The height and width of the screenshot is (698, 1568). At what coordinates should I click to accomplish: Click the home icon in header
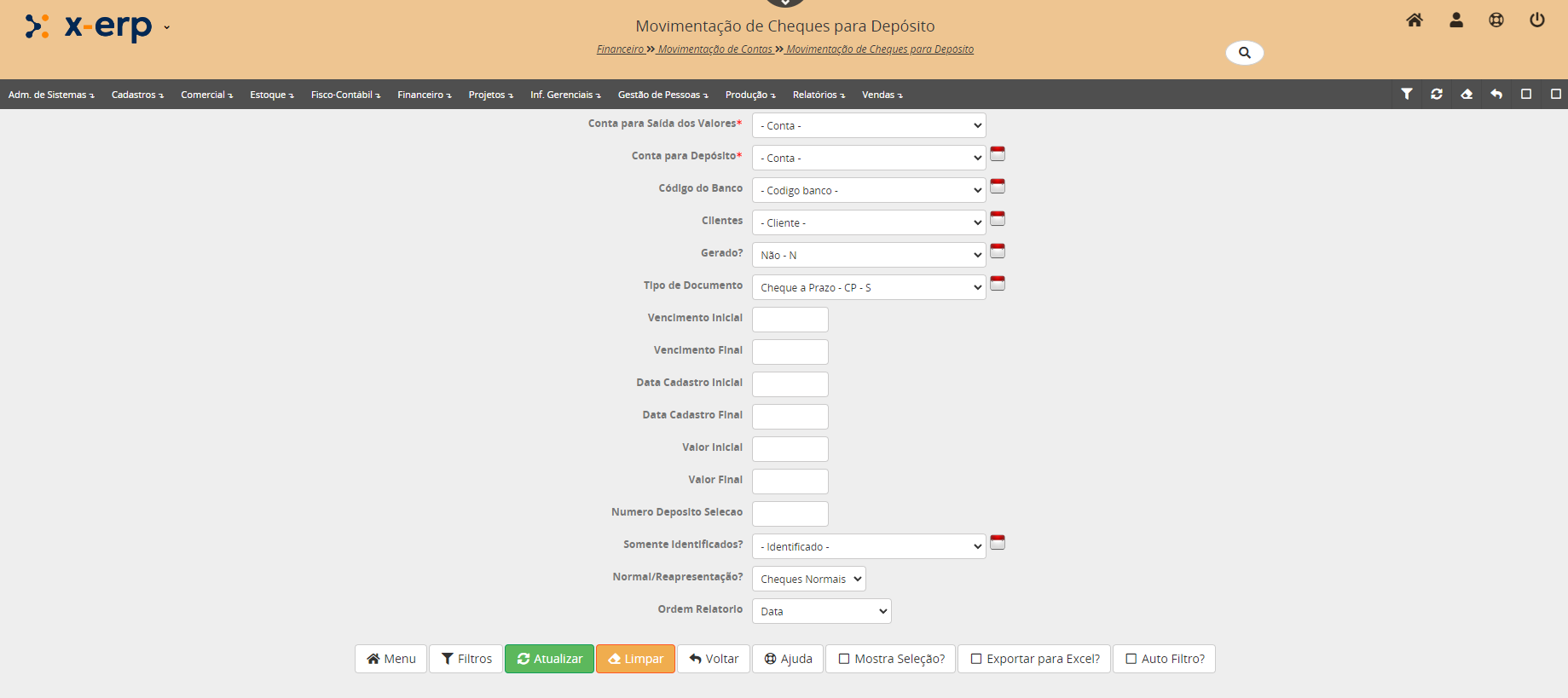(x=1415, y=20)
